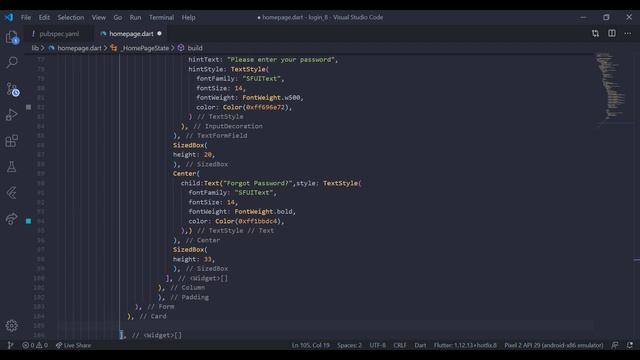
Task: Click the // Column closing comment line
Action: click(x=182, y=288)
